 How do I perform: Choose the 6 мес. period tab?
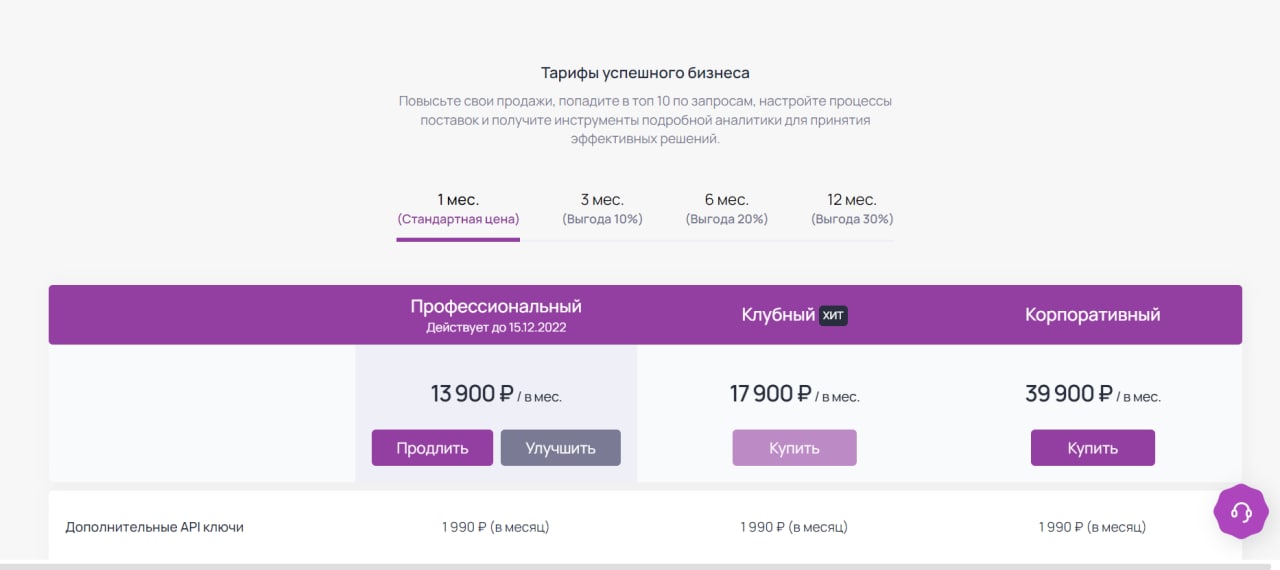pos(726,209)
